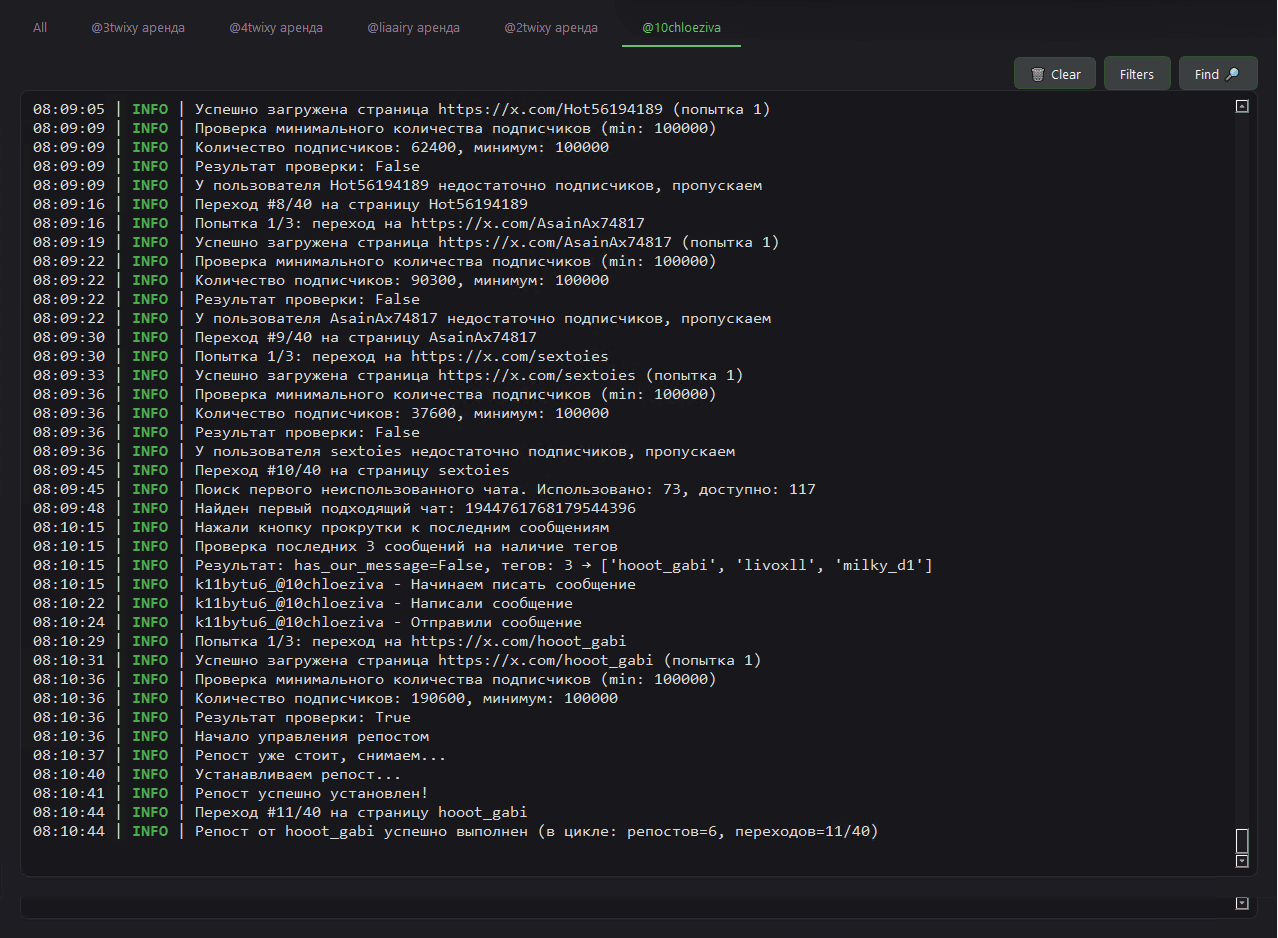Image resolution: width=1278 pixels, height=938 pixels.
Task: Switch to the All tab
Action: [40, 28]
